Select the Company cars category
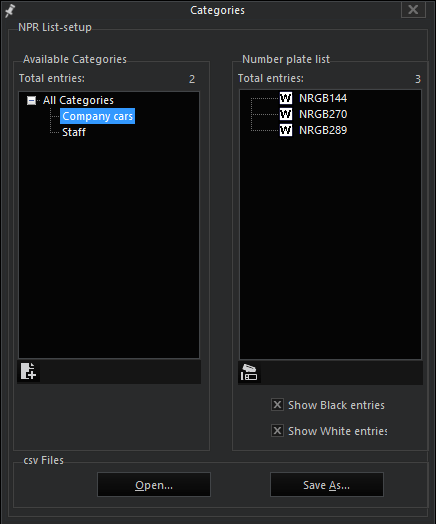Image resolution: width=436 pixels, height=524 pixels. tap(97, 116)
